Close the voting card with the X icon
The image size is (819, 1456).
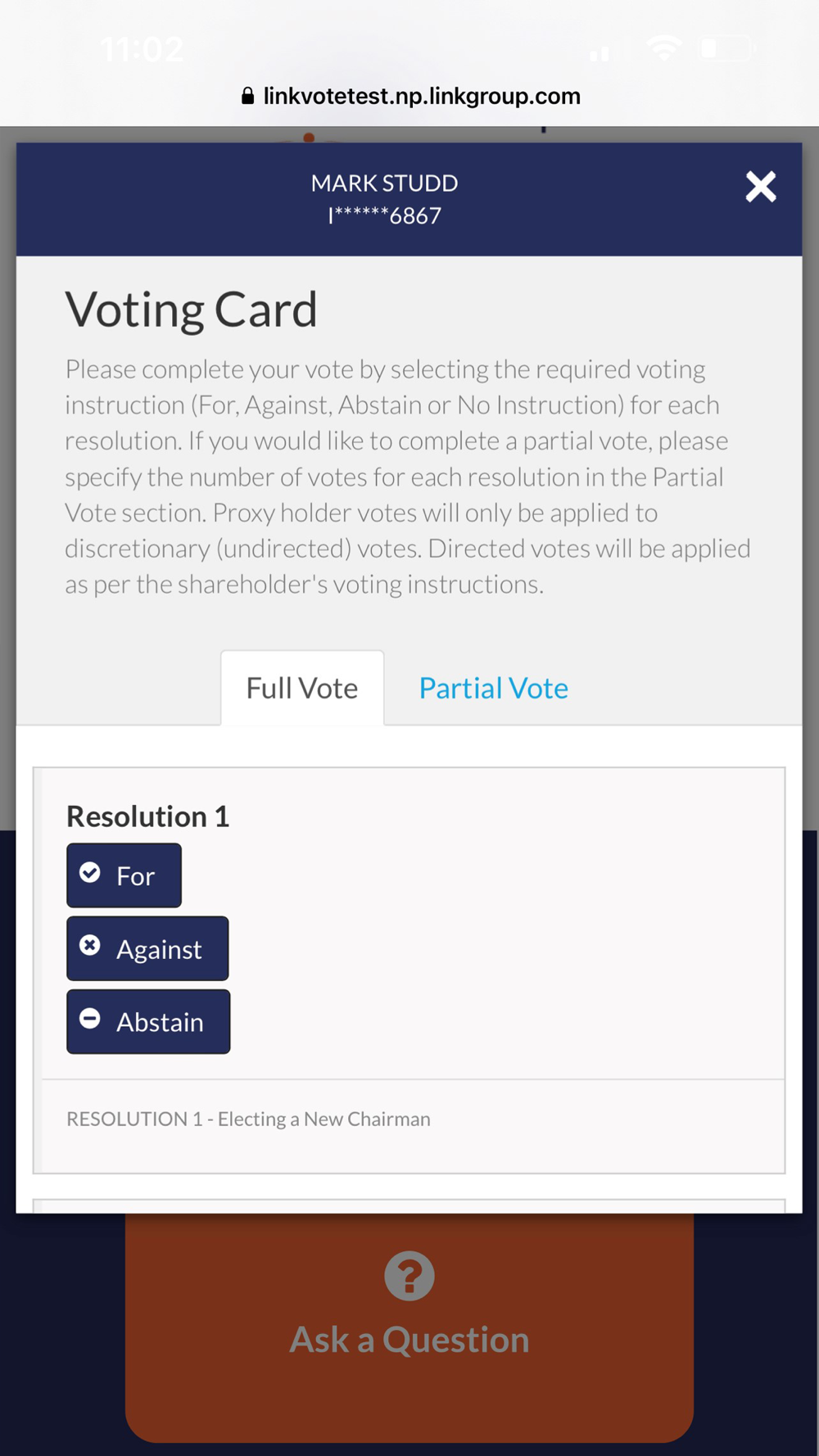coord(760,187)
